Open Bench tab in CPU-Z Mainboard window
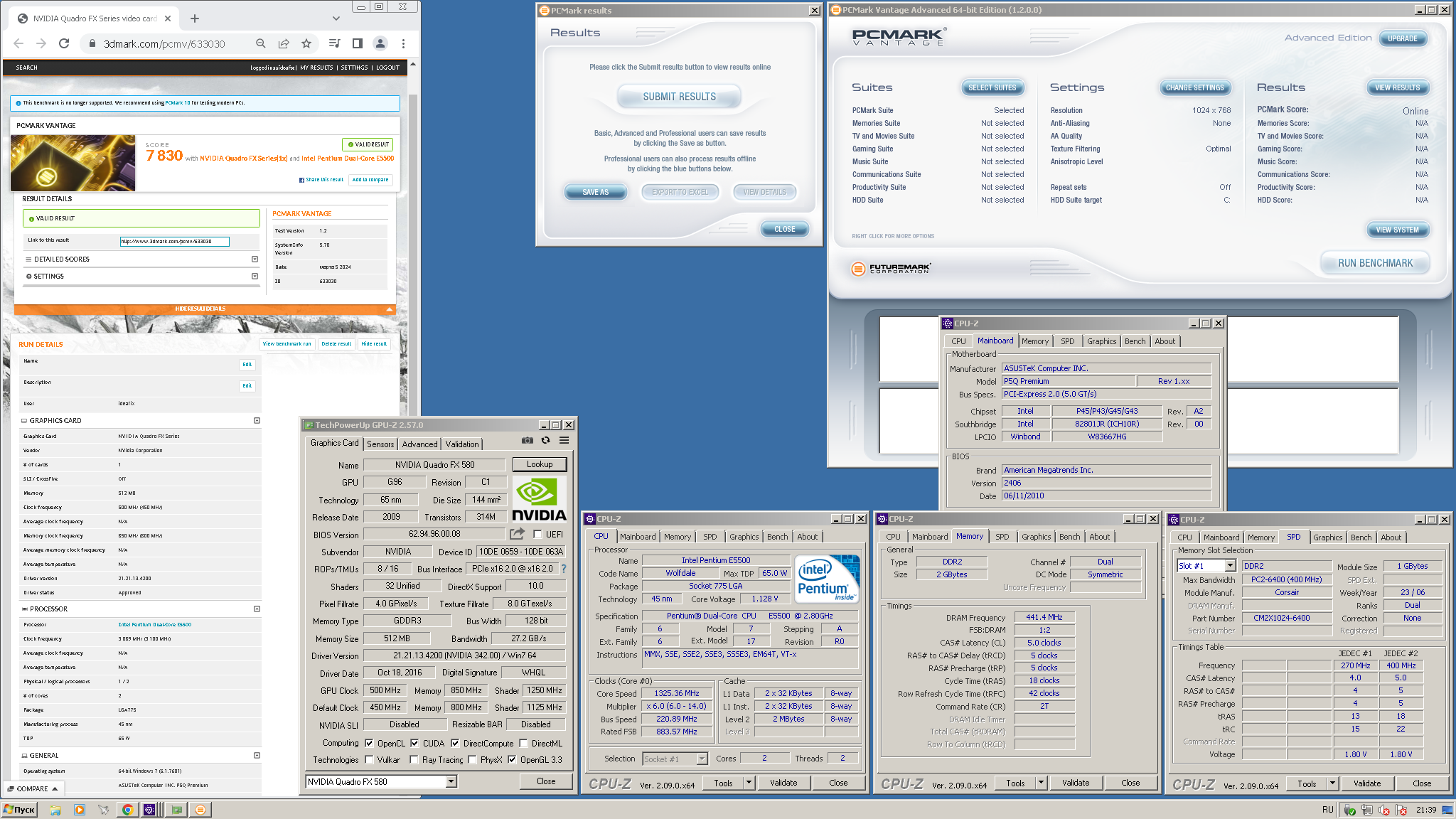Image resolution: width=1456 pixels, height=819 pixels. point(1135,341)
